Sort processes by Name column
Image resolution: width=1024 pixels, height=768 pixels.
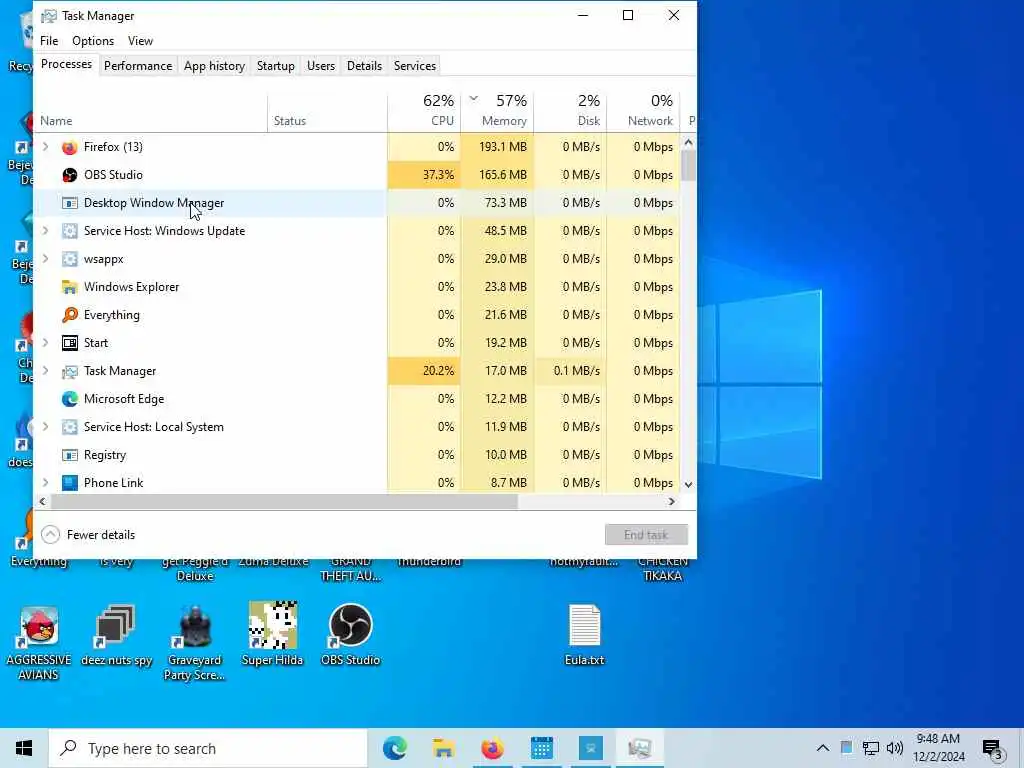click(x=150, y=112)
